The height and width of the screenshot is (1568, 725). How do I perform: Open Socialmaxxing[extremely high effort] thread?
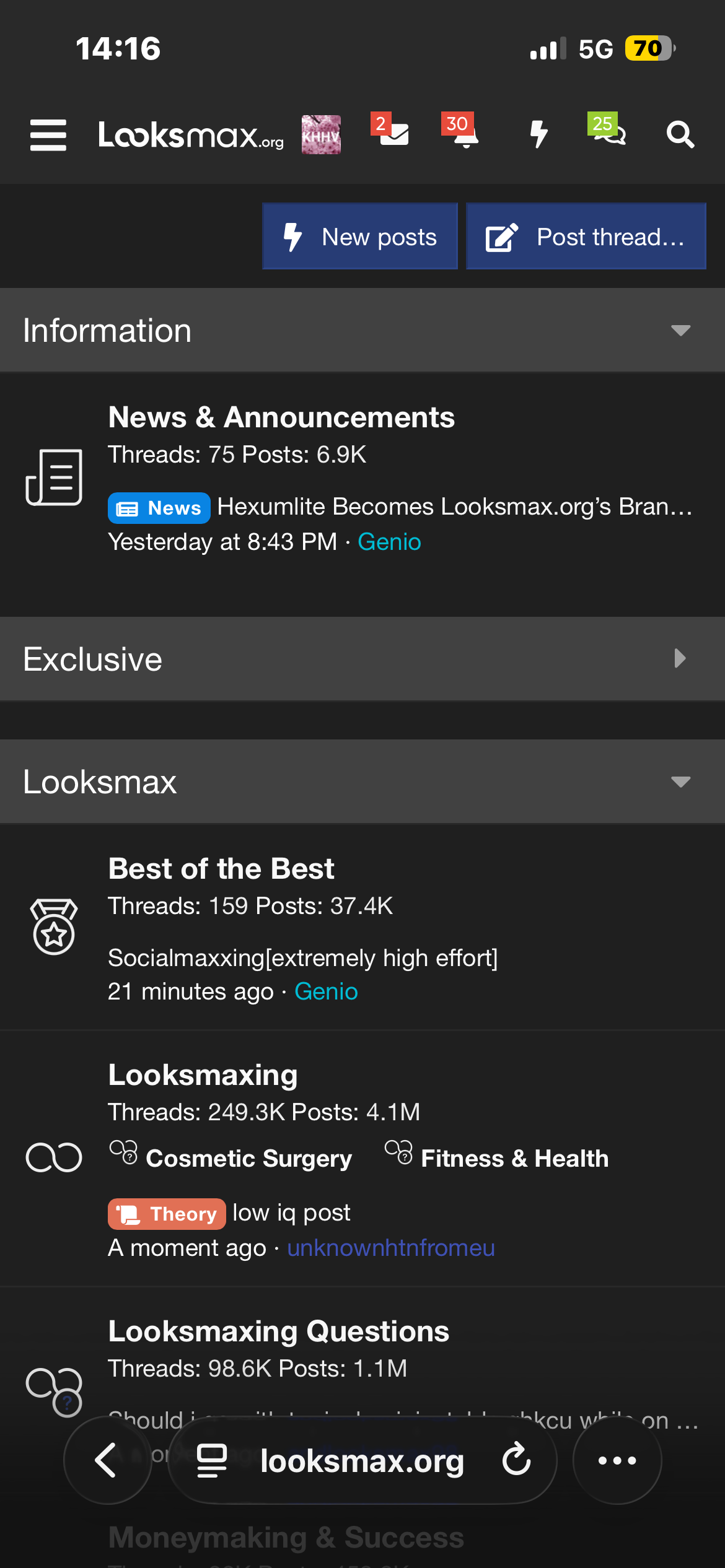click(303, 958)
